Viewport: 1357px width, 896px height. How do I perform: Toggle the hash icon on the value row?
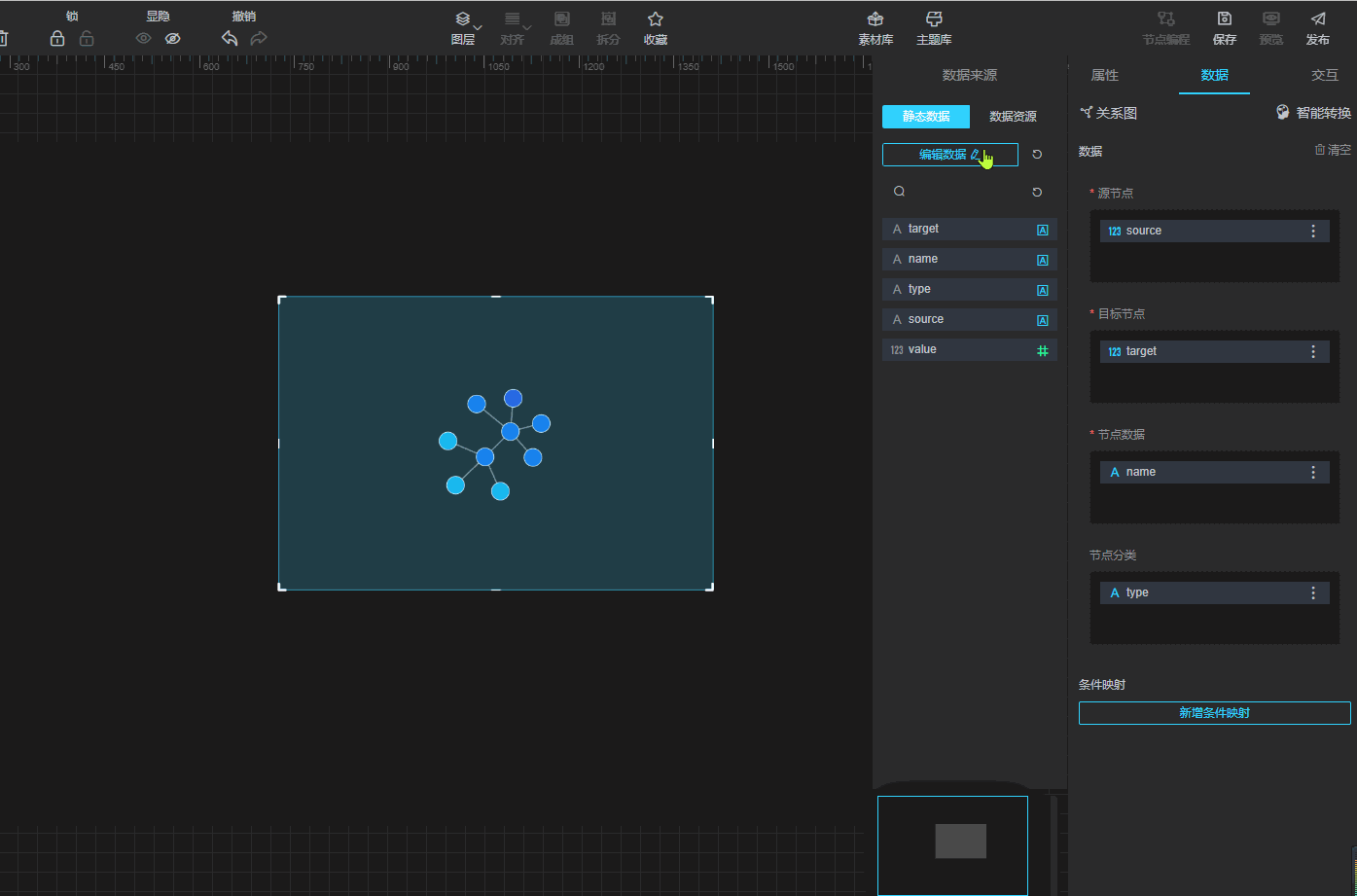1043,351
